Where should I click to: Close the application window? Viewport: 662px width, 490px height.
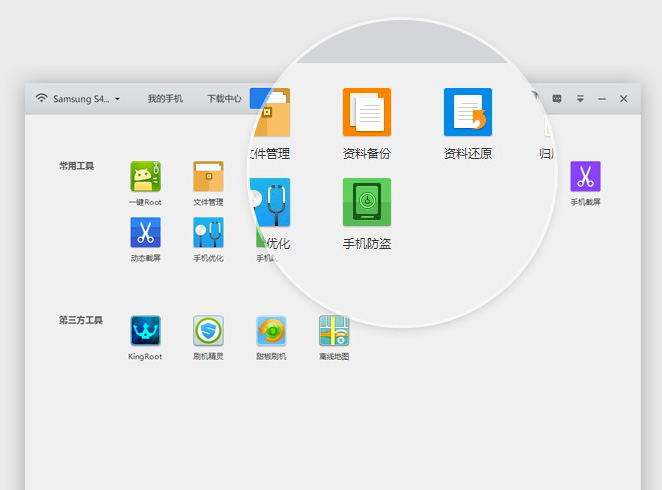(624, 99)
